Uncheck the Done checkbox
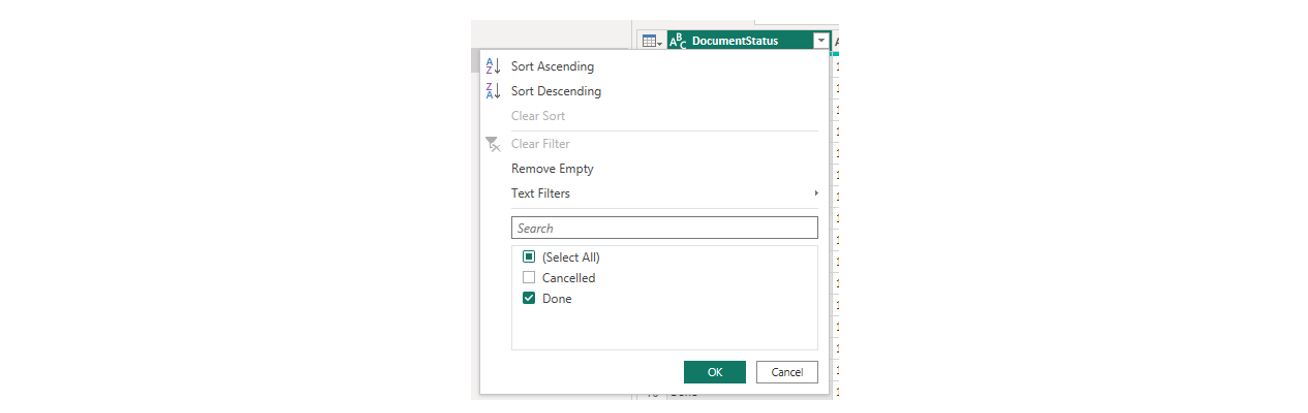The image size is (1308, 413). coord(529,299)
